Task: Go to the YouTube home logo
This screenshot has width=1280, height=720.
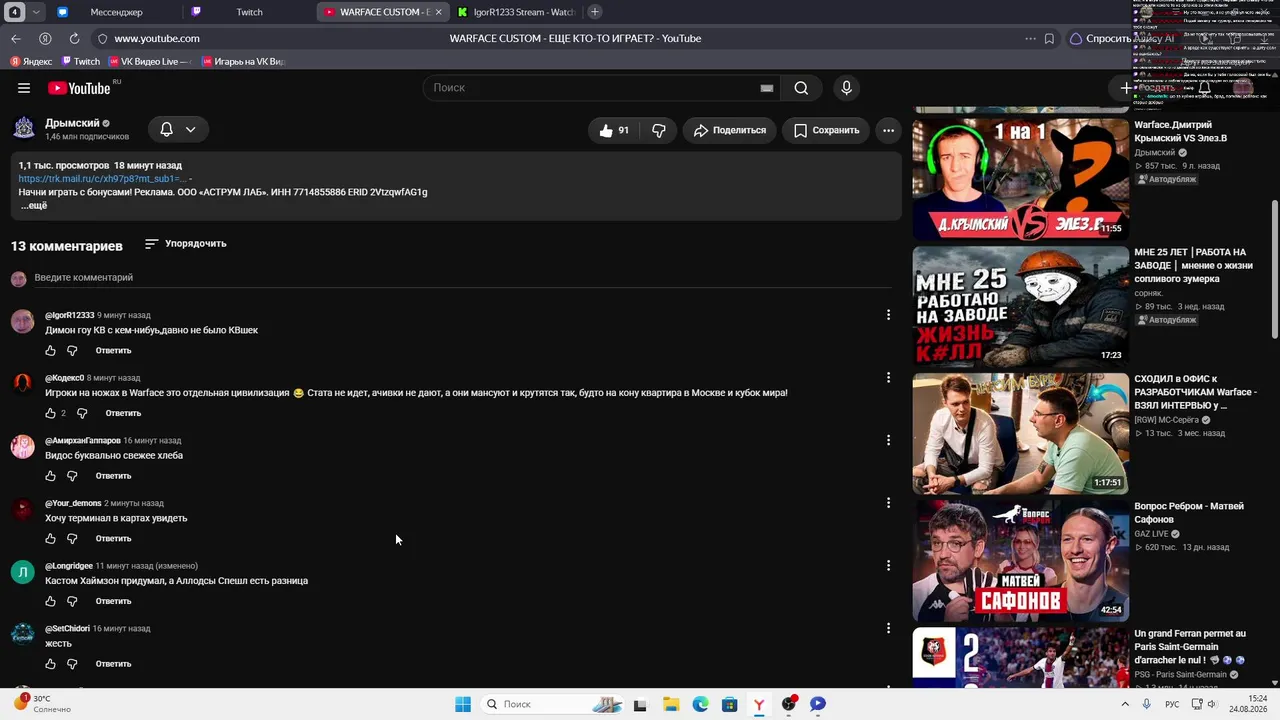Action: coord(78,88)
